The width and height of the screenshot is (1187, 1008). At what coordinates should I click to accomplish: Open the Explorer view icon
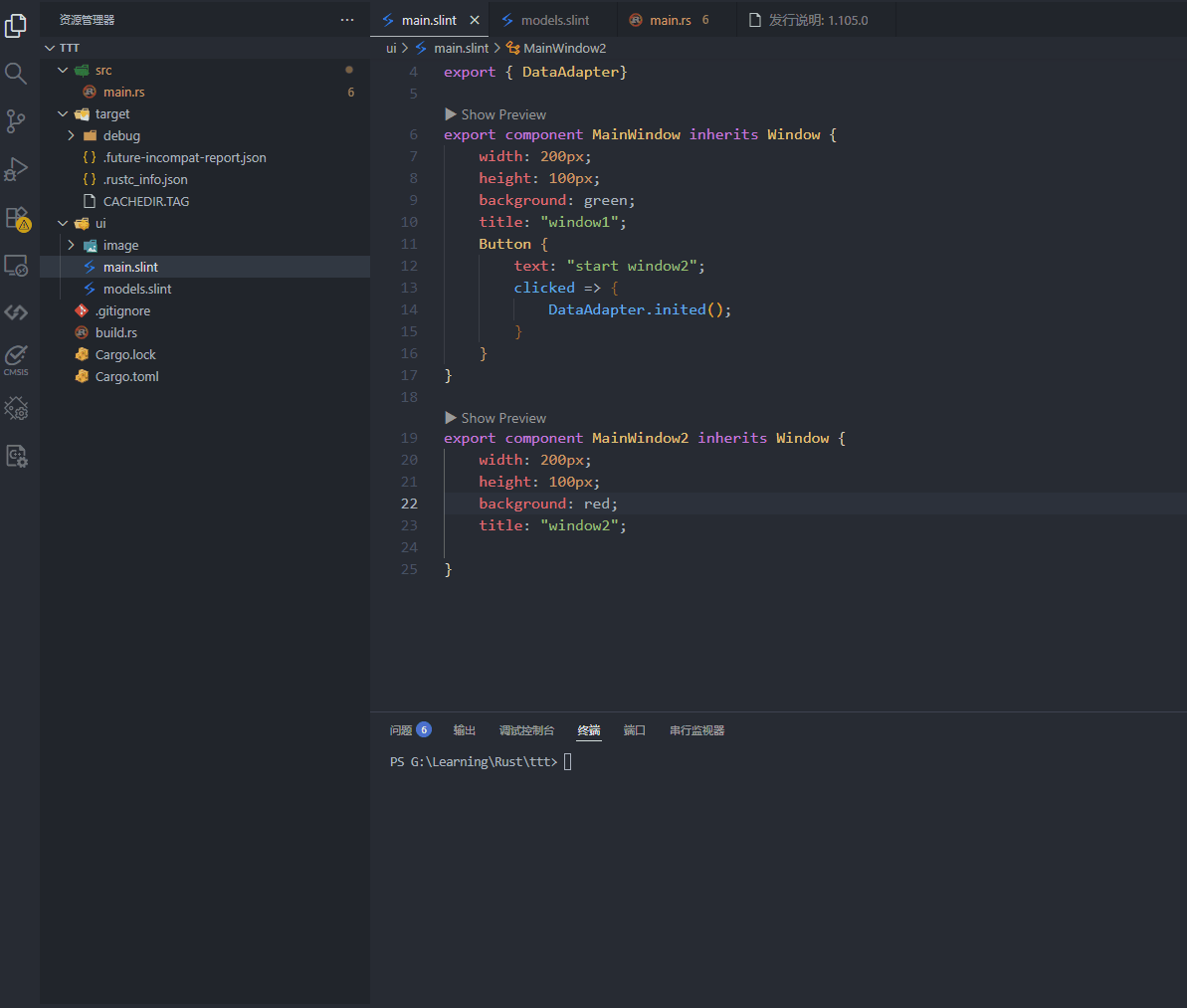coord(16,25)
